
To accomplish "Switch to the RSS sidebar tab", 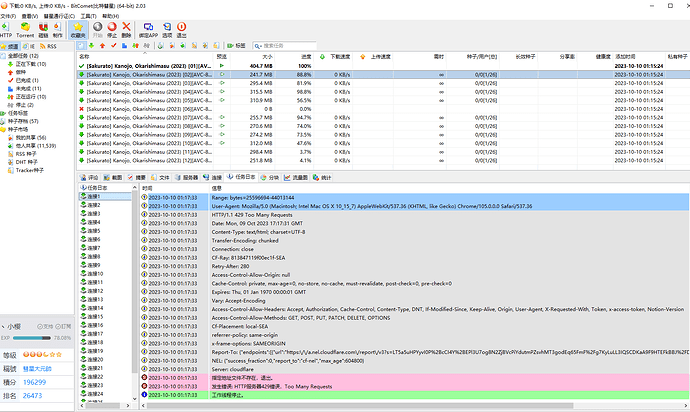I will [48, 46].
